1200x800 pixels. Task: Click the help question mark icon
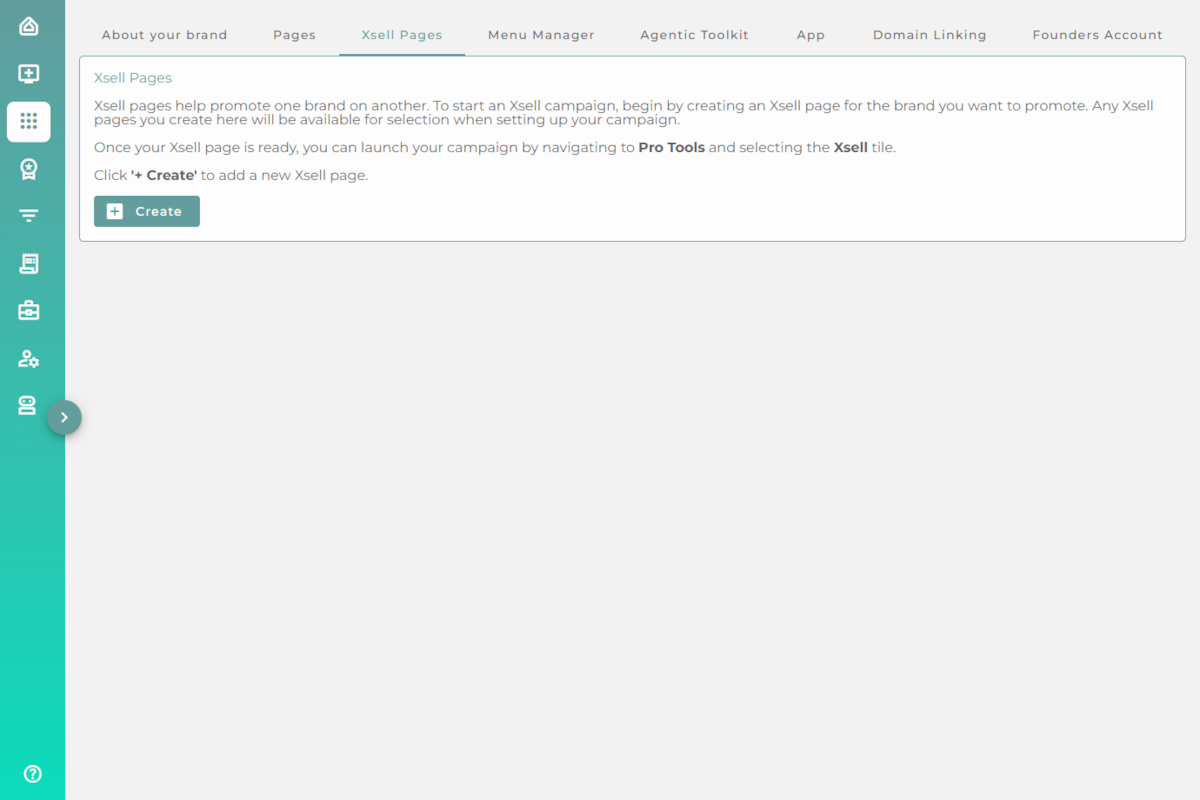click(33, 773)
